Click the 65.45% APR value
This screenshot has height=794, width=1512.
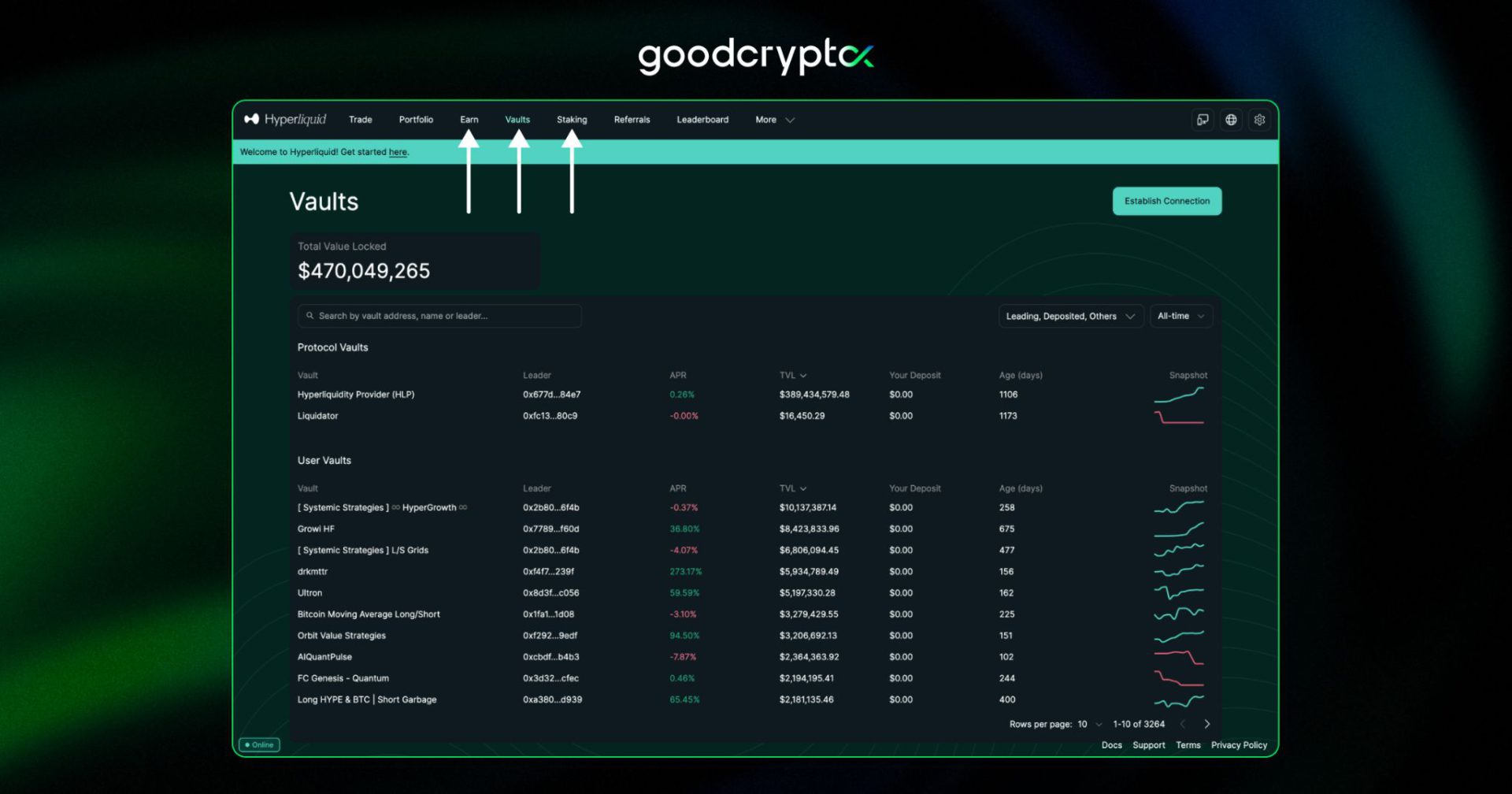coord(684,699)
